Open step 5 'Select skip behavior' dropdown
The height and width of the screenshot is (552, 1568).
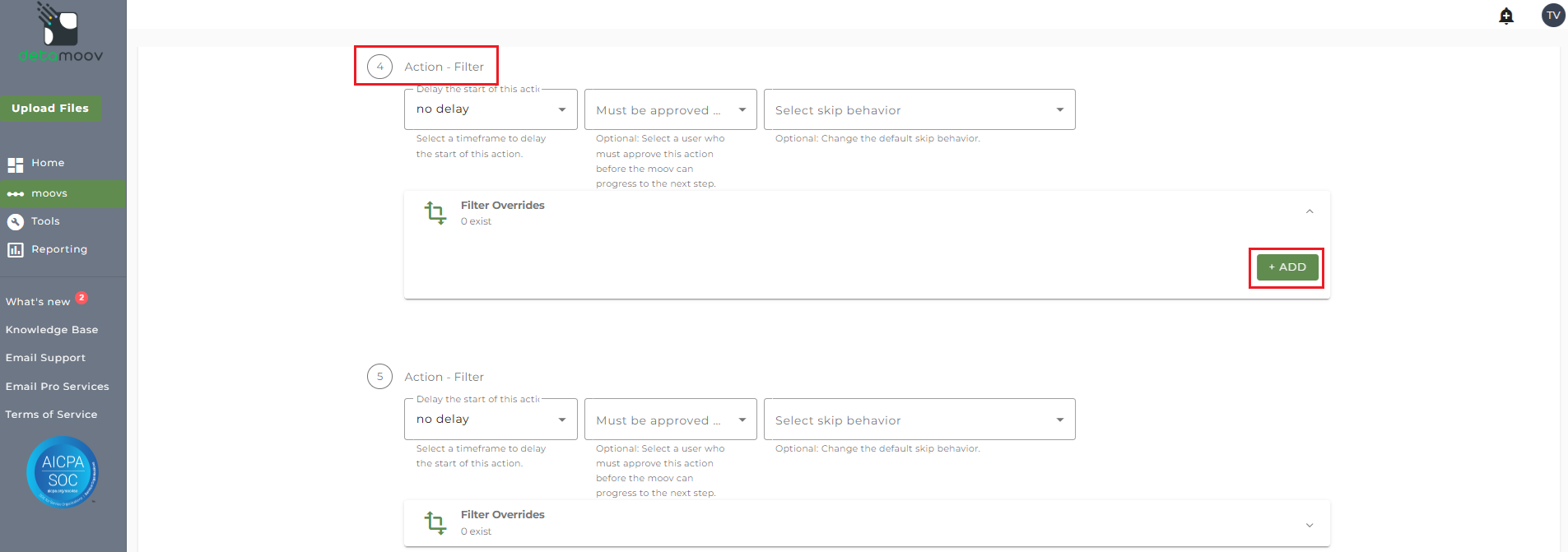point(919,420)
